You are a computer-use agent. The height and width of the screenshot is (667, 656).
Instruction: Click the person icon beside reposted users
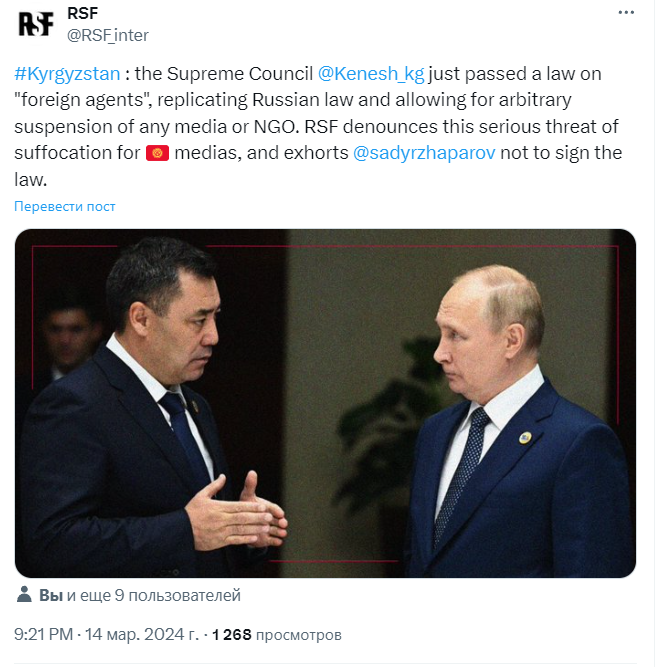(24, 596)
